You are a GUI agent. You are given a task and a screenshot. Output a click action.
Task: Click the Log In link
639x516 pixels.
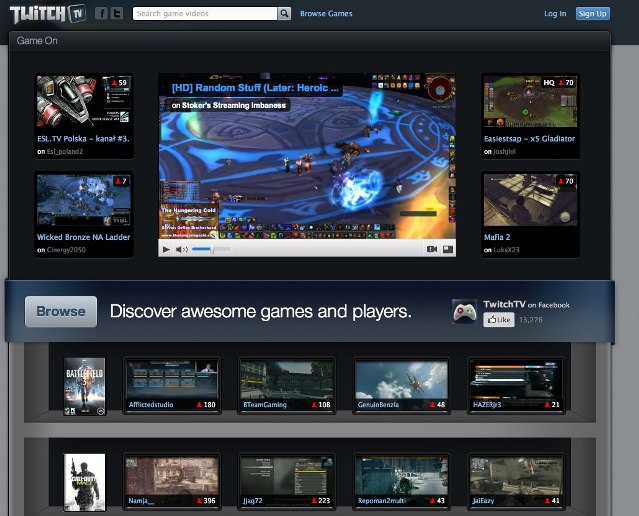(555, 14)
